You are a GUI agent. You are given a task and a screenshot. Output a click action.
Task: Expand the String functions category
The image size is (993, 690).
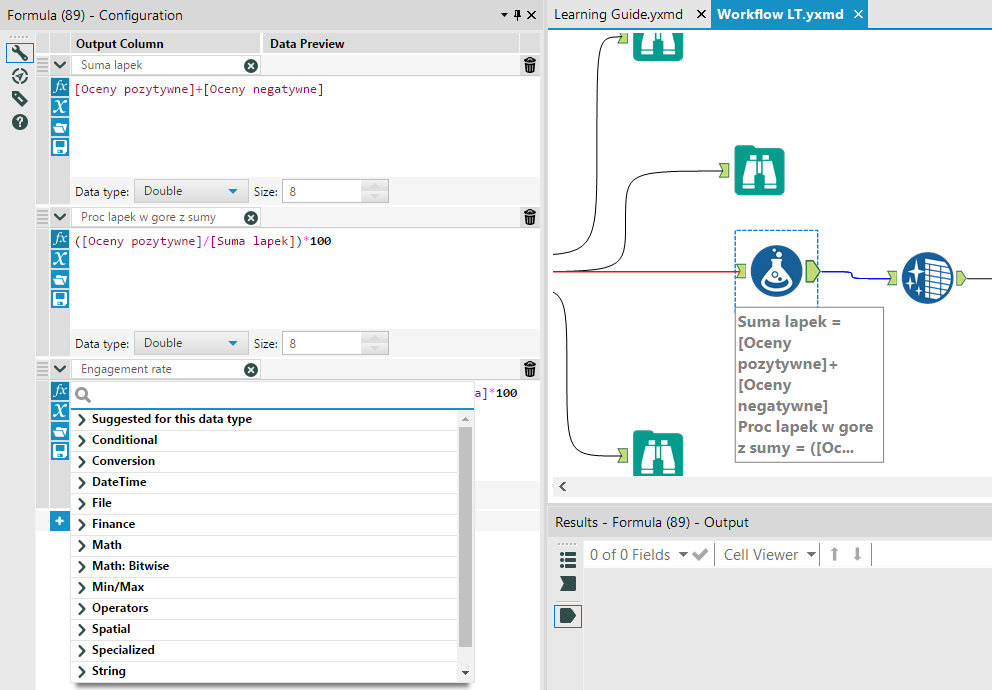coord(108,671)
